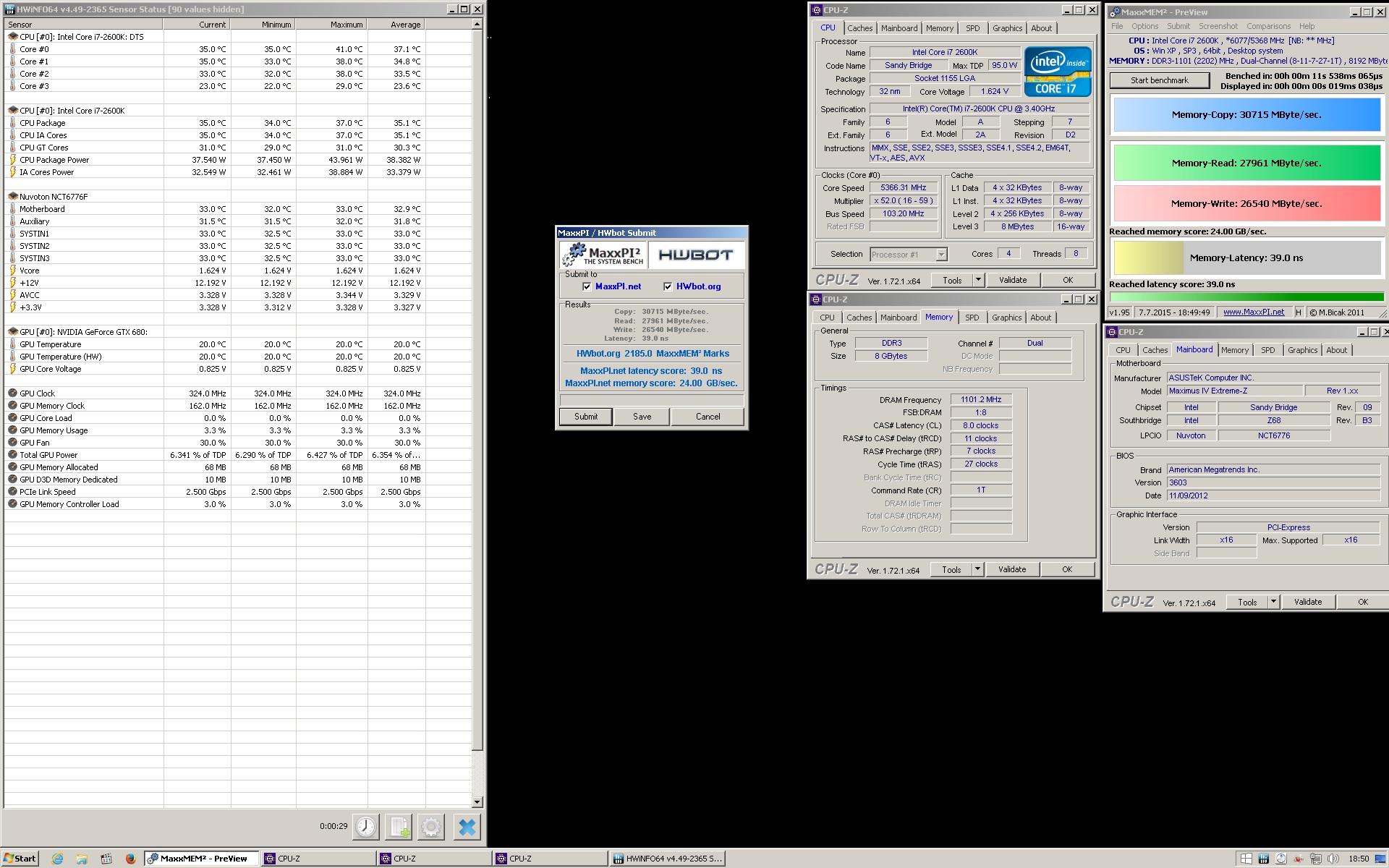Image resolution: width=1389 pixels, height=868 pixels.
Task: Click the volume speaker tray icon
Action: (1333, 859)
